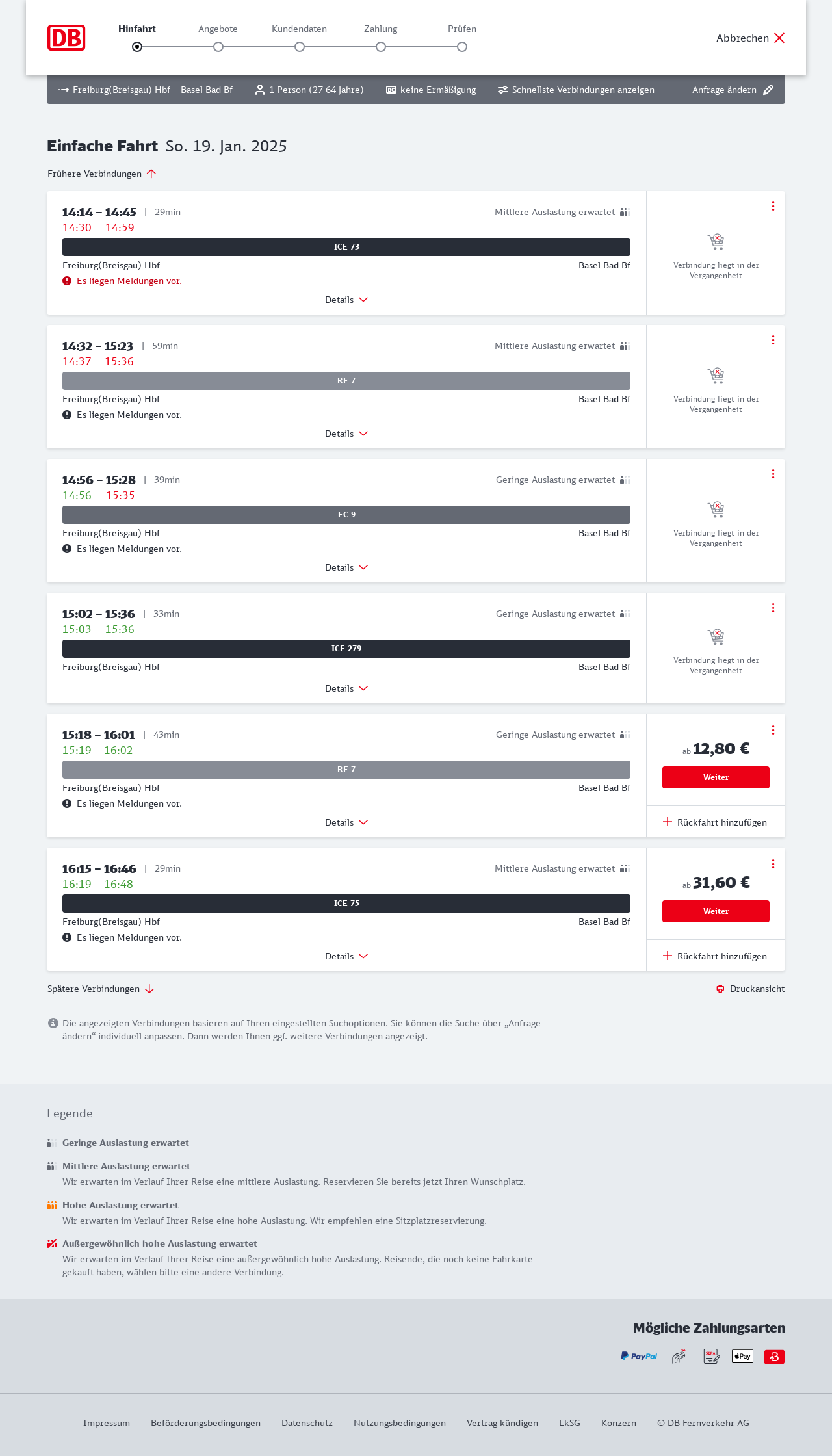This screenshot has height=1456, width=832.
Task: Click the PayPal payment icon
Action: (x=639, y=1357)
